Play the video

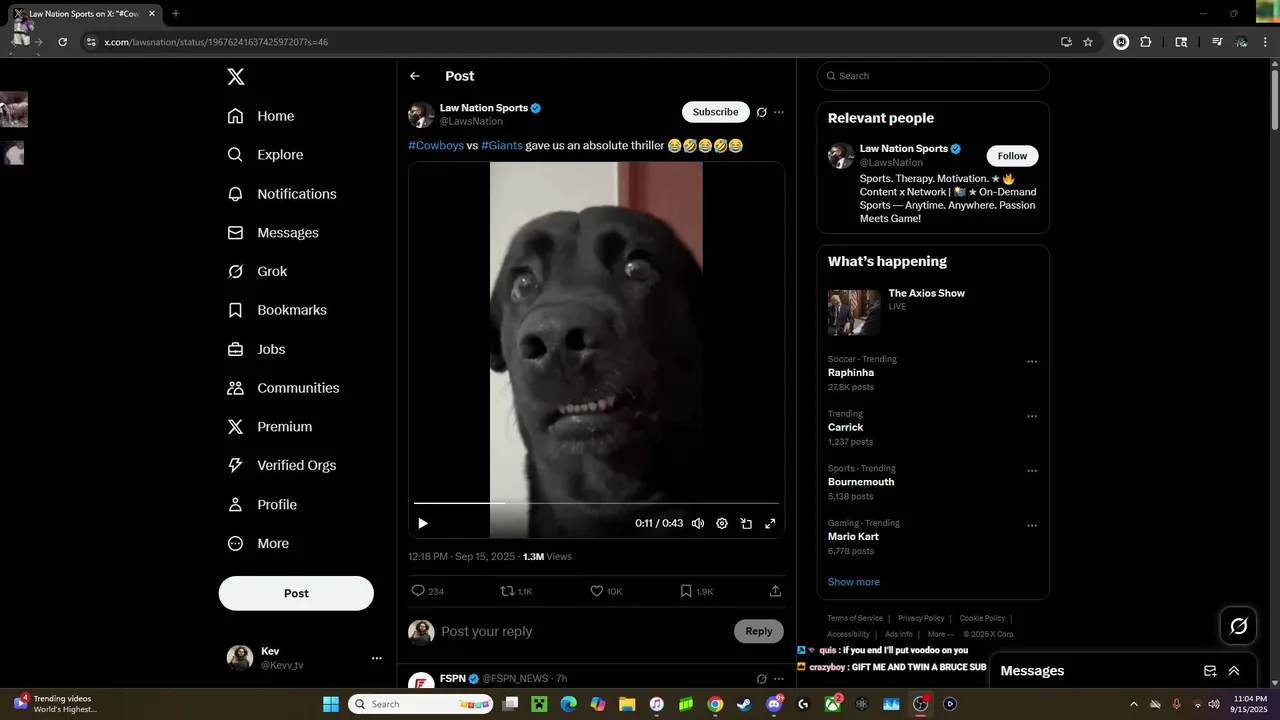pyautogui.click(x=423, y=523)
